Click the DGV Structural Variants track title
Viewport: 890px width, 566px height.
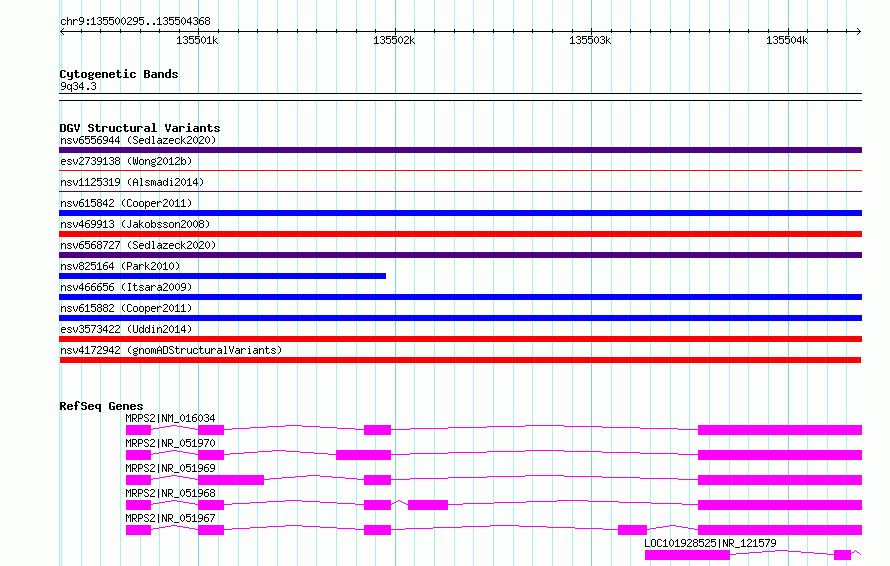point(140,128)
